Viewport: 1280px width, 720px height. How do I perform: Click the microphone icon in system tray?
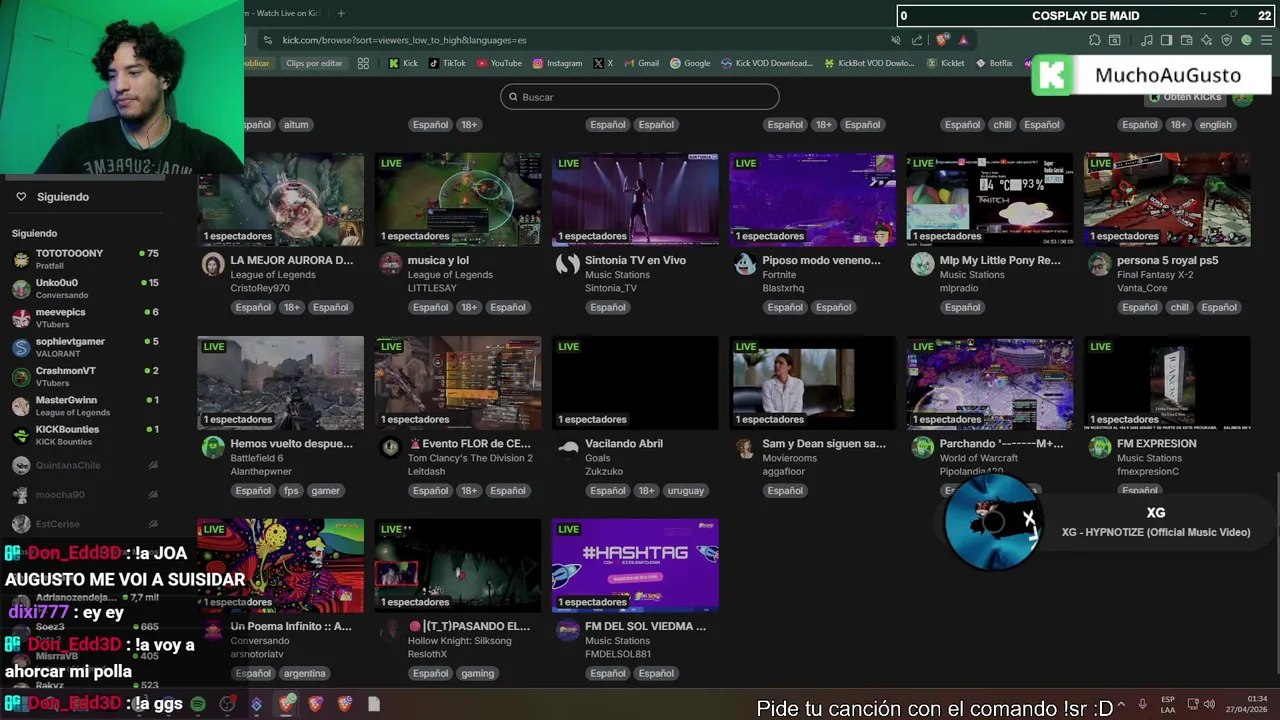(1143, 704)
